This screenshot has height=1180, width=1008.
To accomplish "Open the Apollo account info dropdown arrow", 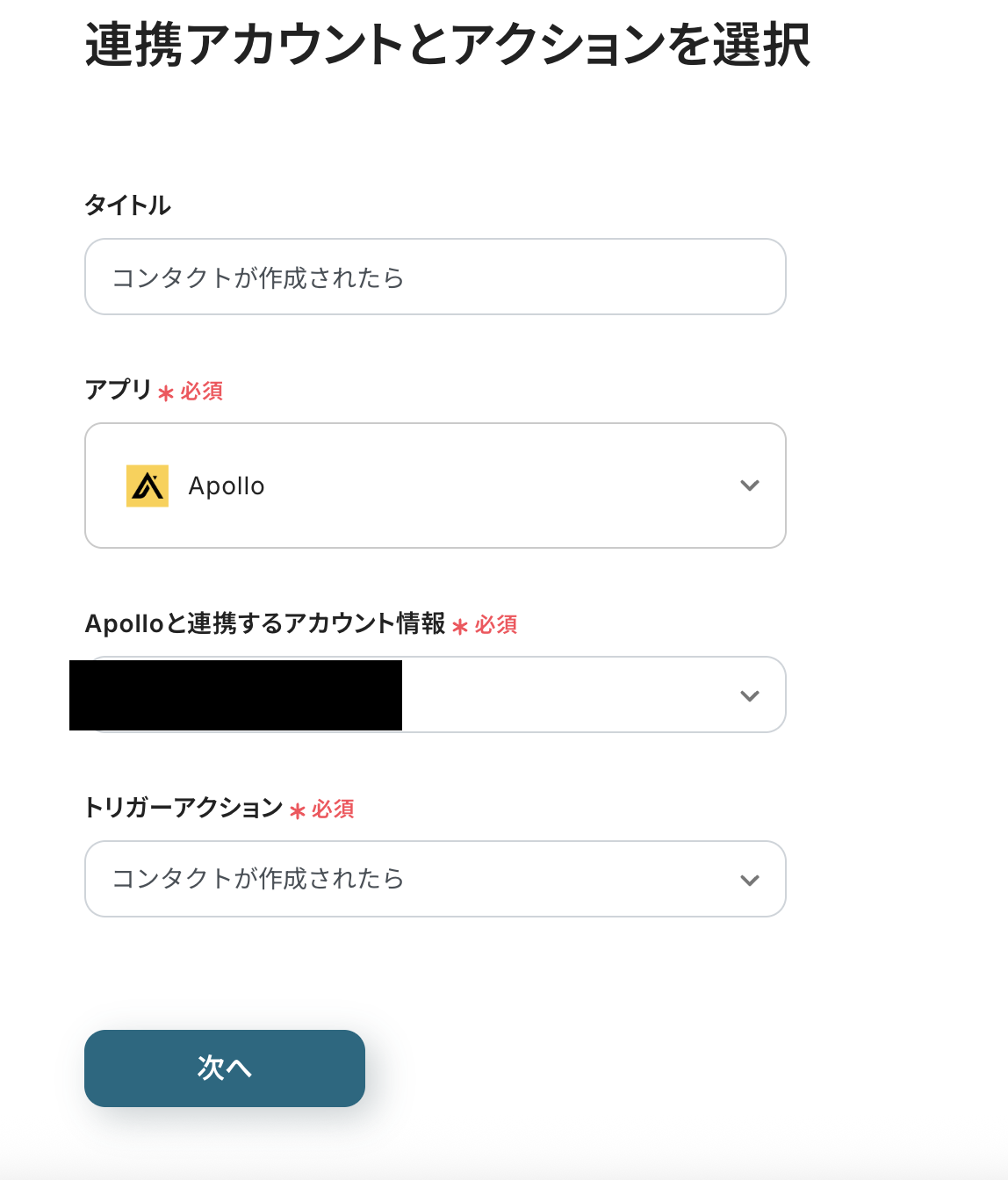I will 749,695.
